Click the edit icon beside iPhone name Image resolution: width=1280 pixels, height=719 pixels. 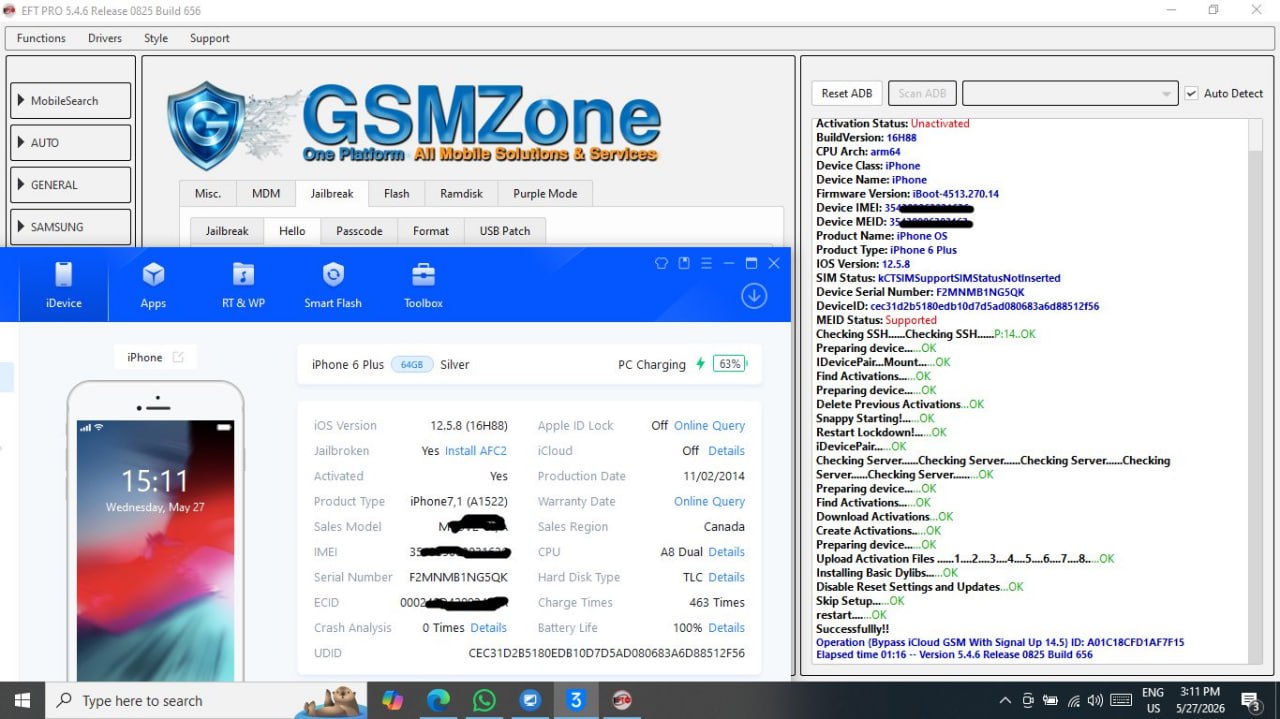click(x=178, y=357)
